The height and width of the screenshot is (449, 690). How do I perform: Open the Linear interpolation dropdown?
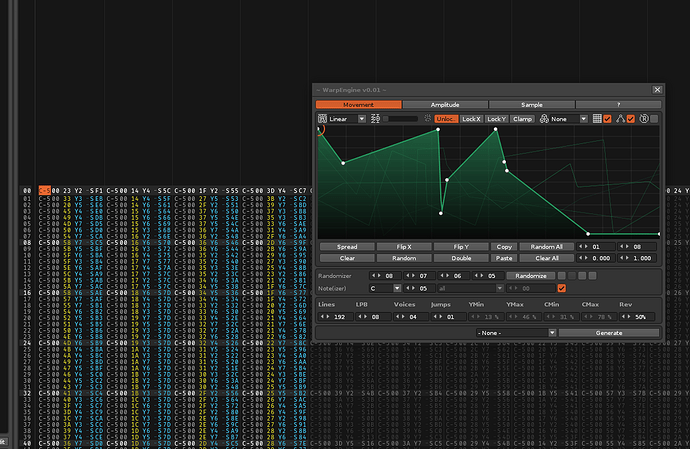pyautogui.click(x=348, y=118)
